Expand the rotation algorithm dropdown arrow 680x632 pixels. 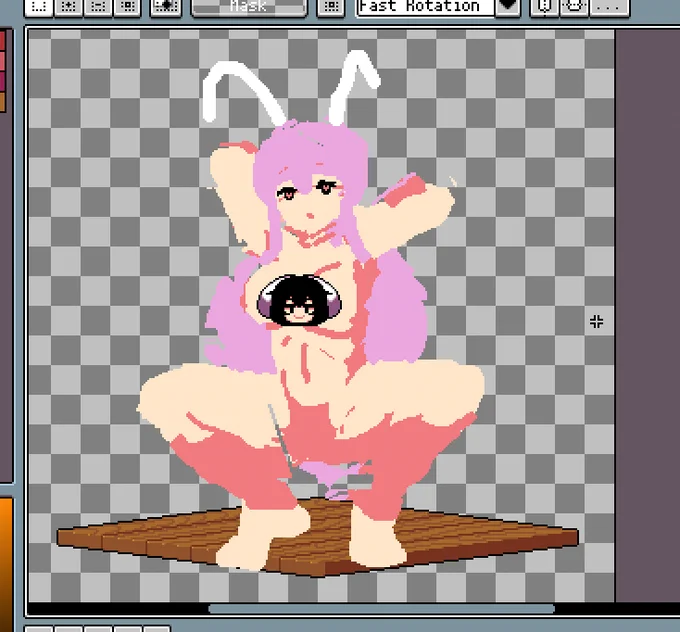point(508,7)
